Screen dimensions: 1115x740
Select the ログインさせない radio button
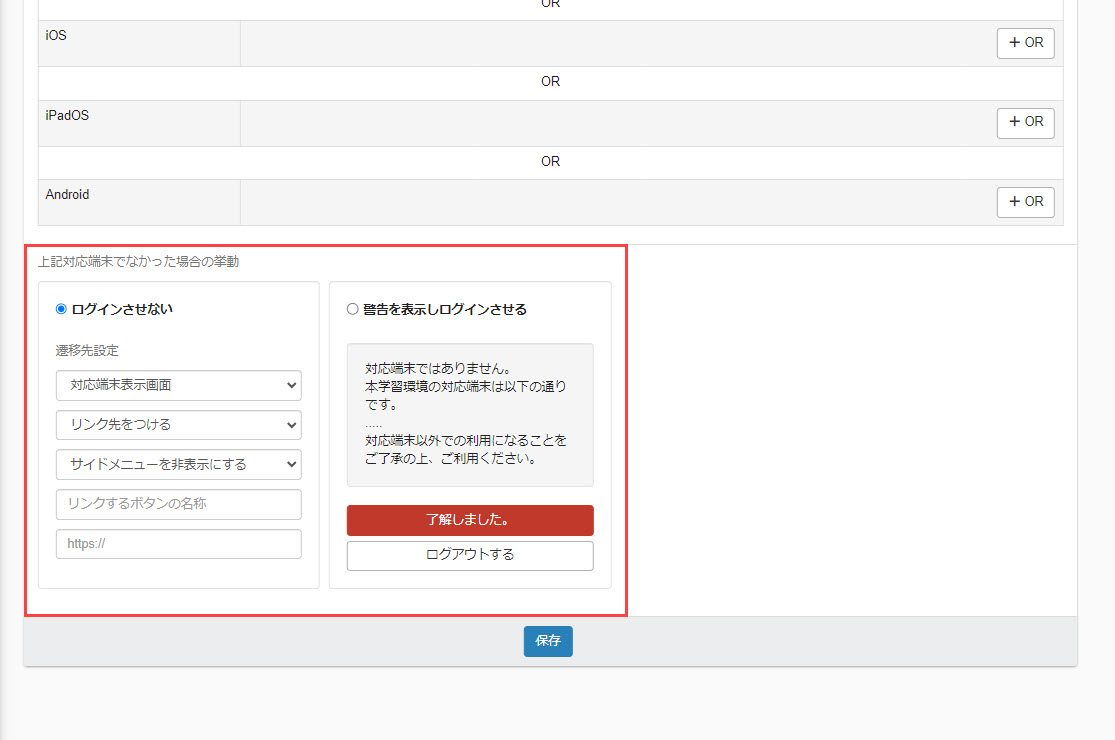(x=63, y=308)
